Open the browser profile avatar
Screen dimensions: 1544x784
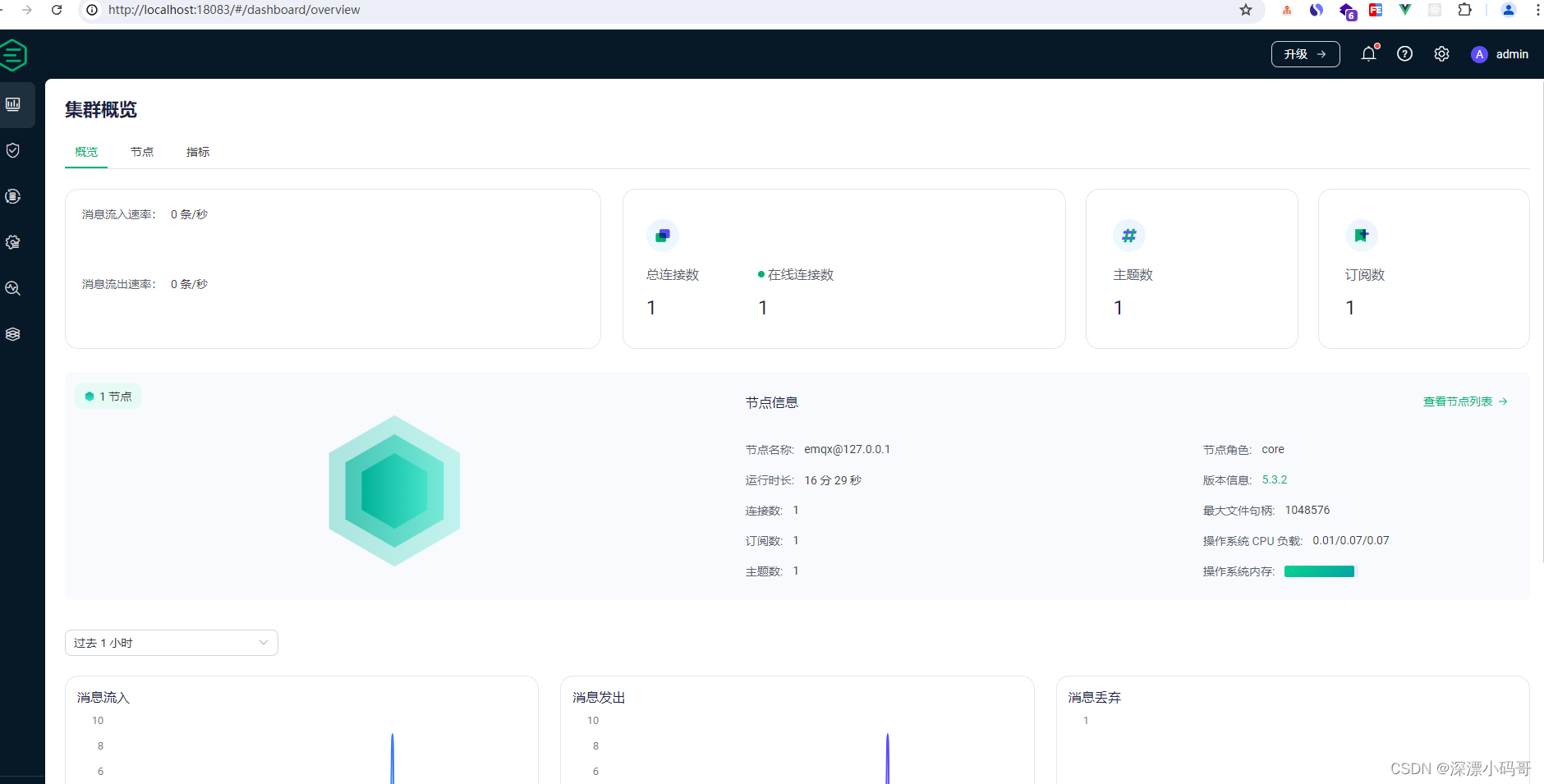(1509, 10)
